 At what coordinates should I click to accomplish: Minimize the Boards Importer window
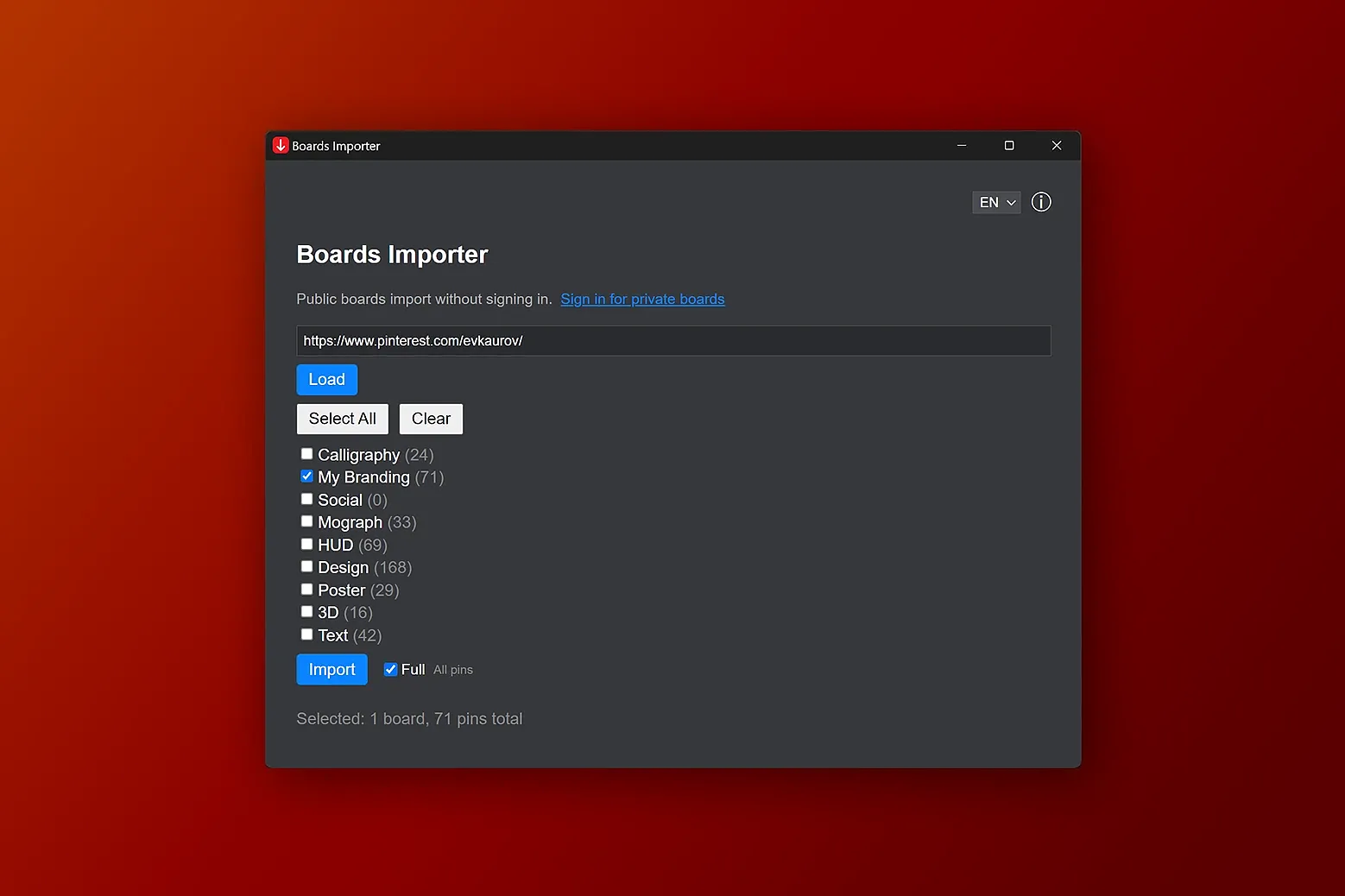[x=962, y=146]
